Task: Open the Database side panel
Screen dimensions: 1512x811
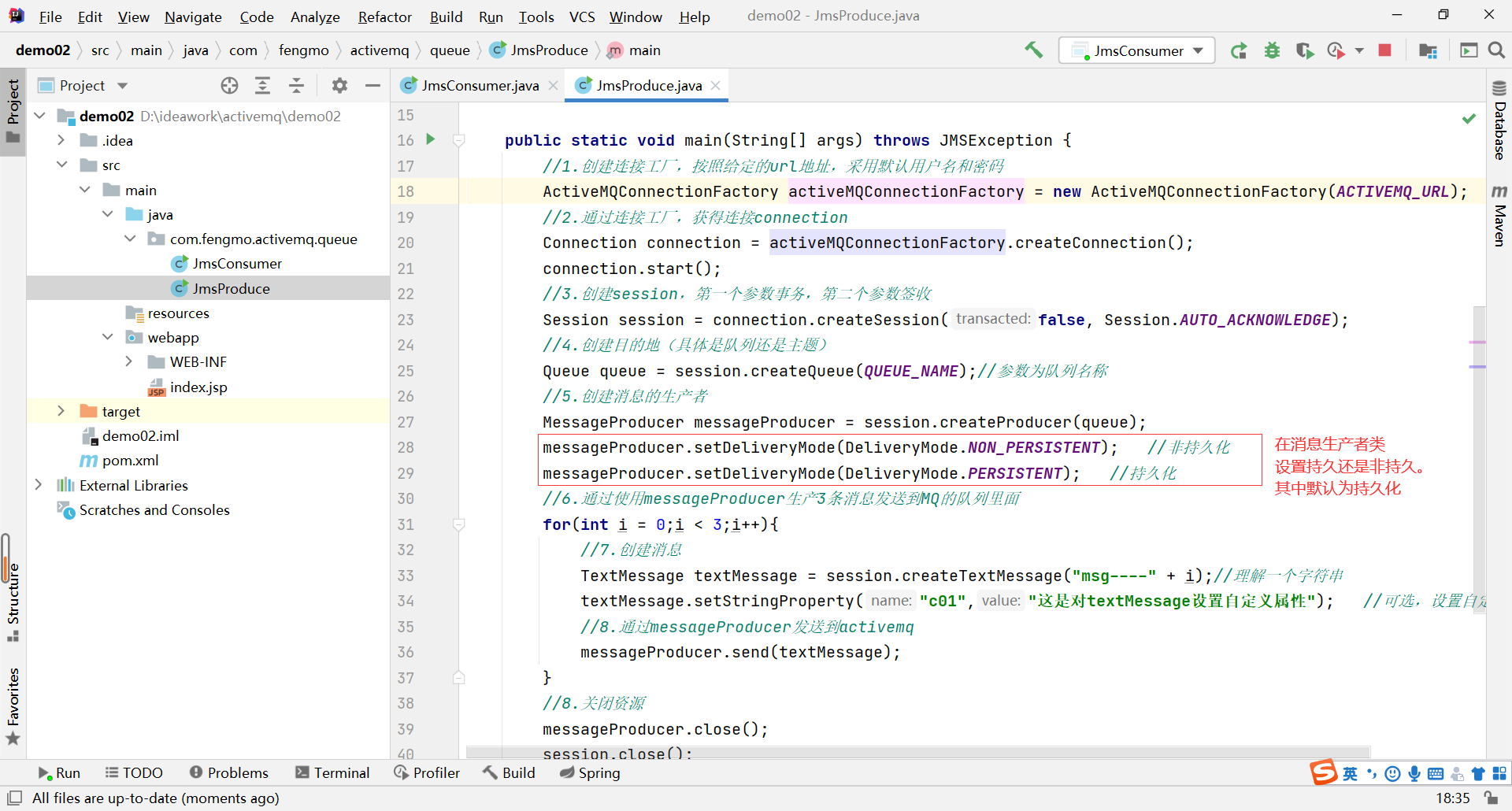Action: [x=1499, y=120]
